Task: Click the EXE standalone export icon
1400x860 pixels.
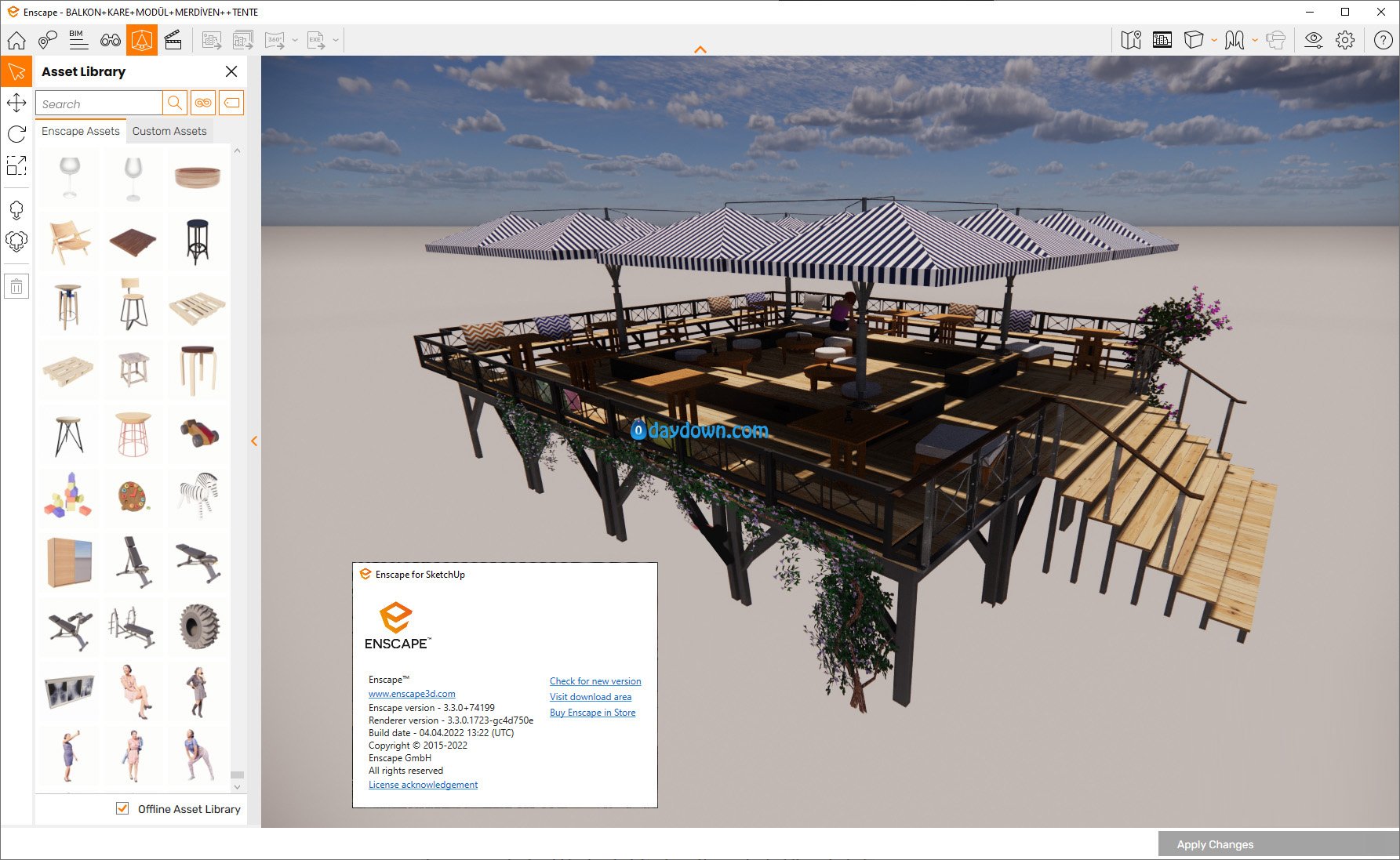Action: [316, 40]
